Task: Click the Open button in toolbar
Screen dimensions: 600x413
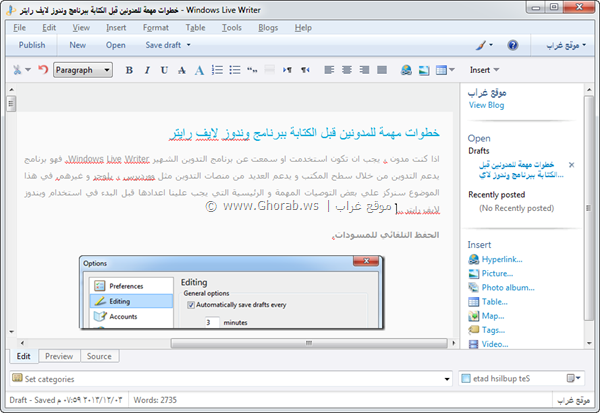Action: pyautogui.click(x=116, y=45)
